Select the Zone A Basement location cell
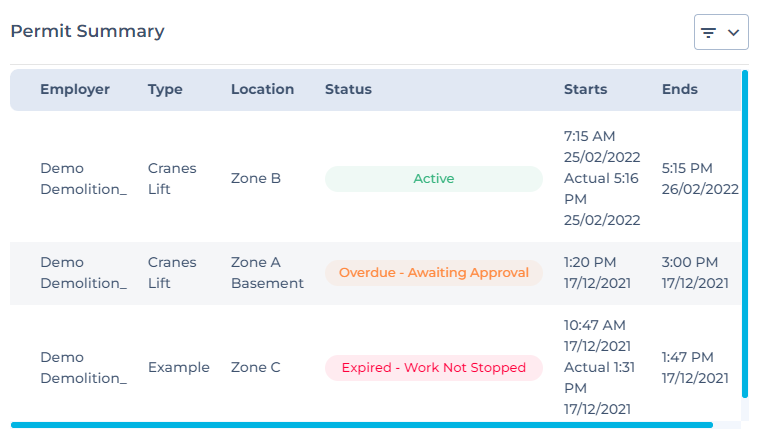The height and width of the screenshot is (434, 758). click(266, 273)
